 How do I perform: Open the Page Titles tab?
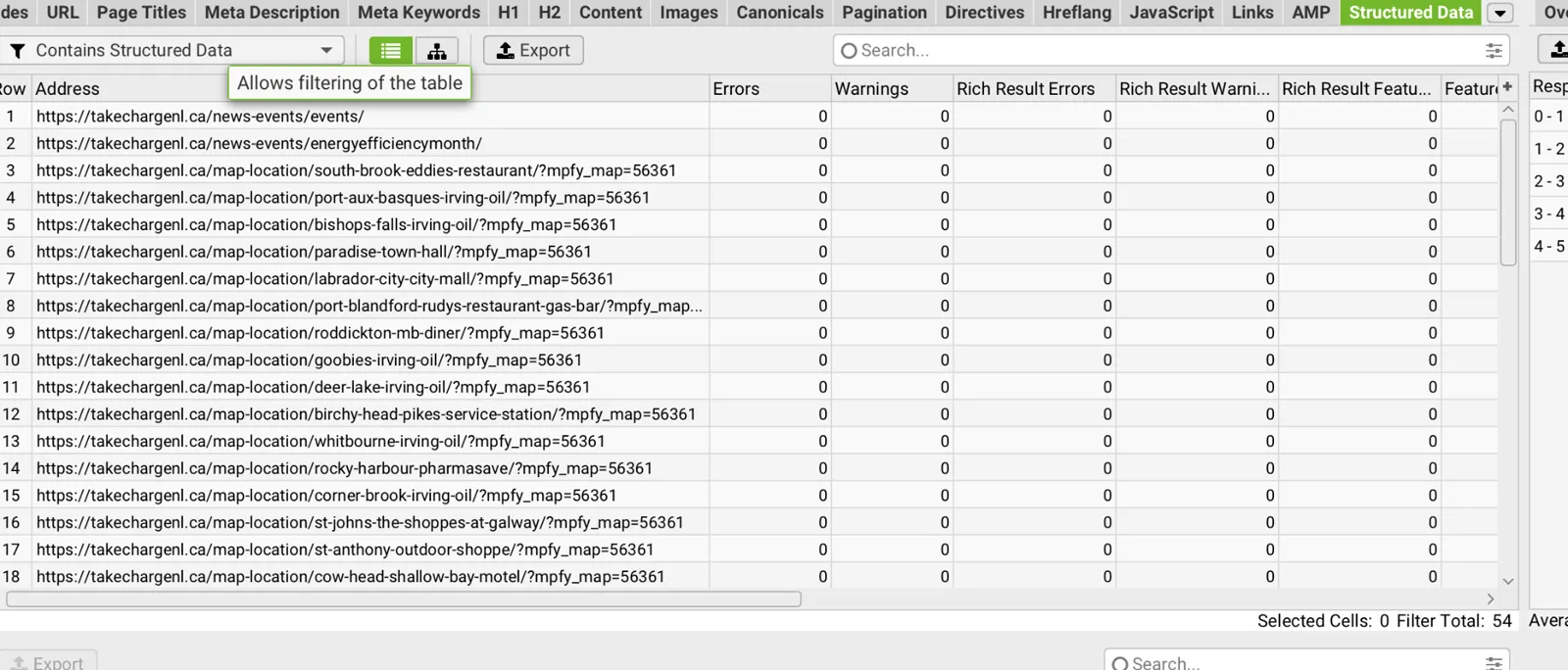pyautogui.click(x=141, y=12)
